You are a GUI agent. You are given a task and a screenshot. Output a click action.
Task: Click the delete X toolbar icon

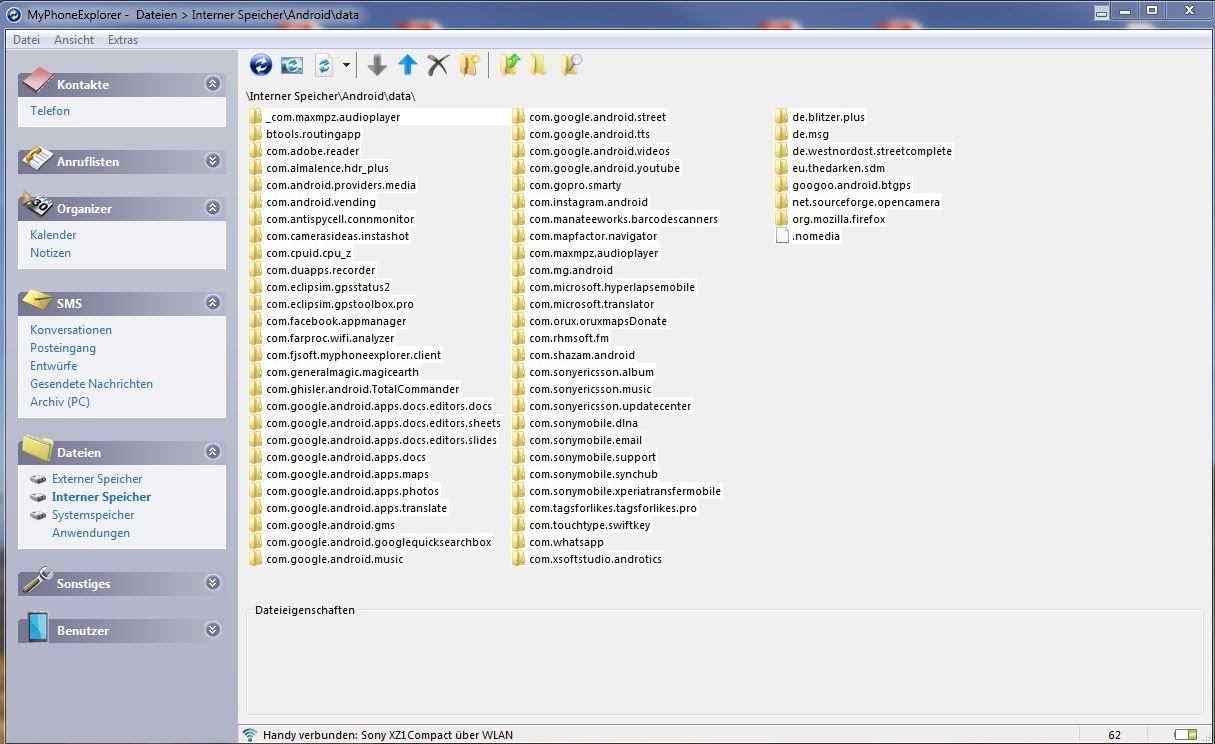point(438,65)
